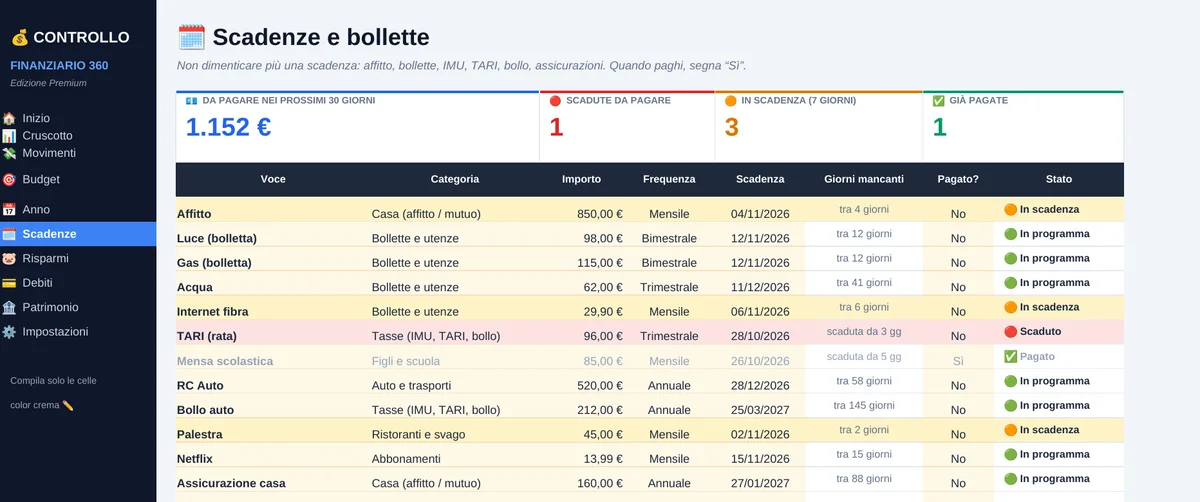Select Frequenza cell Bimestrale for Gas (bolletta)
This screenshot has width=1200, height=502.
pyautogui.click(x=669, y=259)
